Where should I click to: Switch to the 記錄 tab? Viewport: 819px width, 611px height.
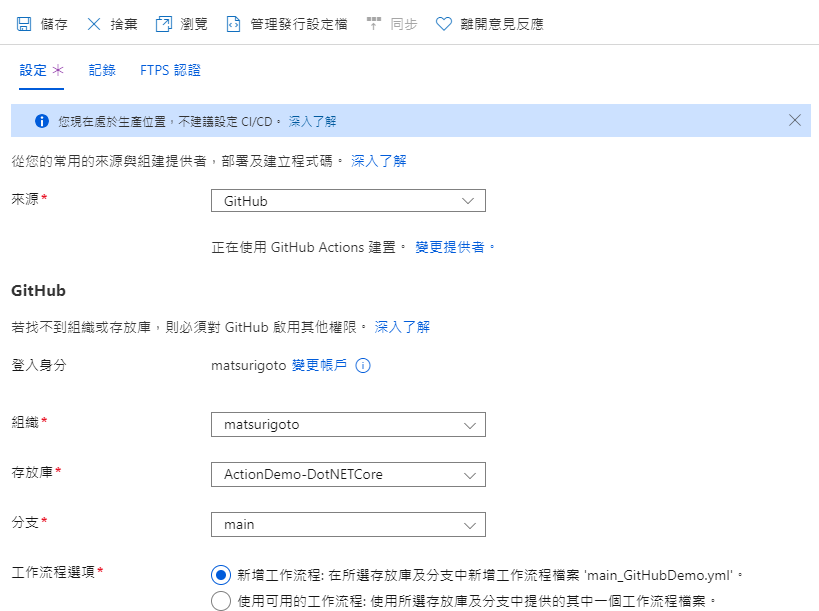[x=102, y=70]
